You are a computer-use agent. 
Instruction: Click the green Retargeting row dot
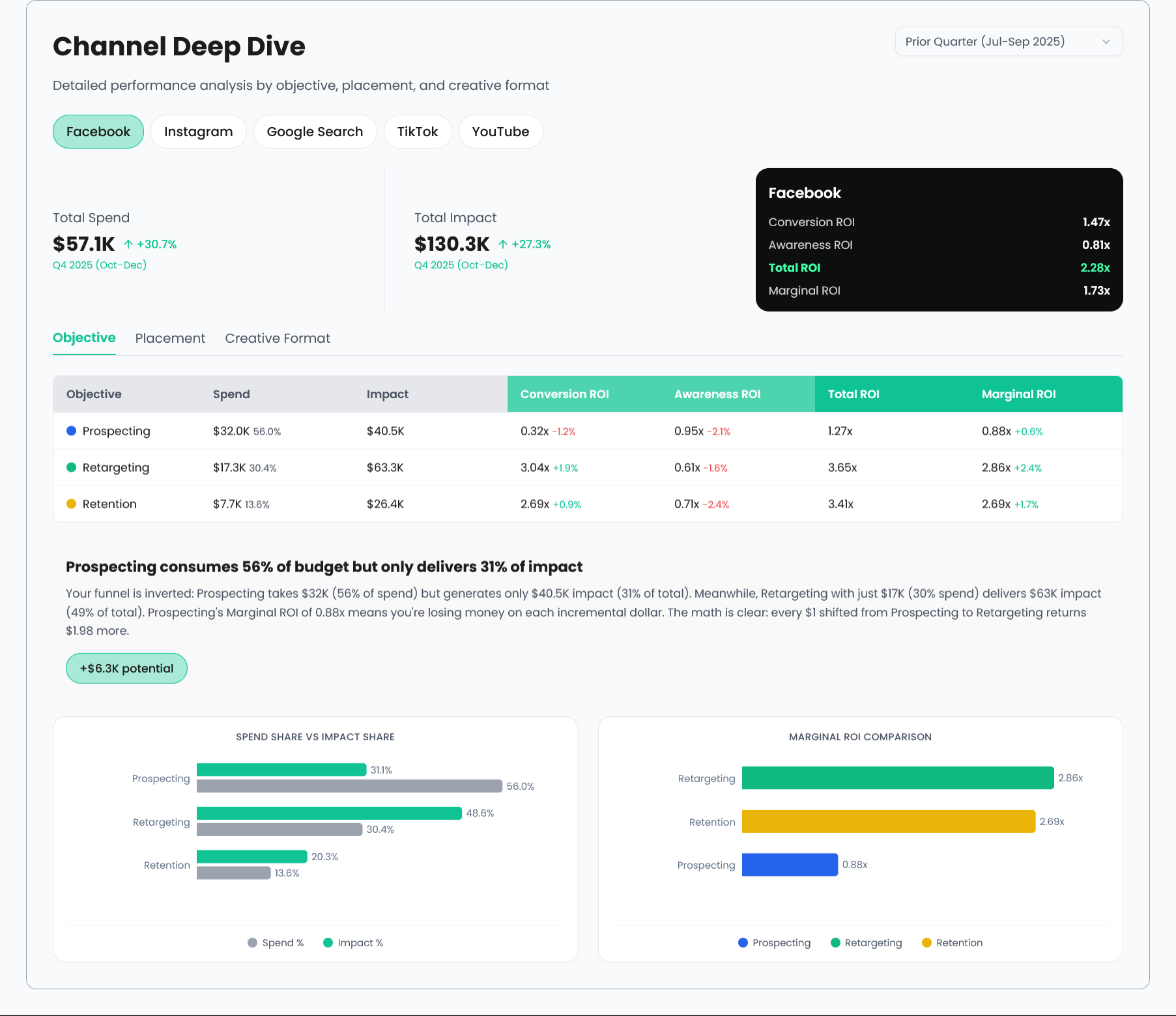72,467
